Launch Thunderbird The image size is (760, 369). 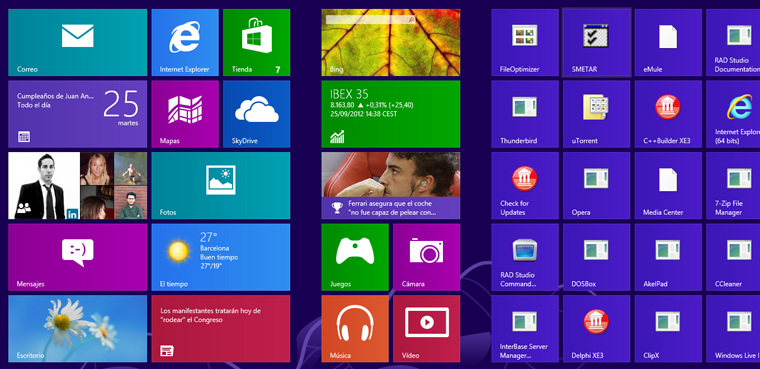tap(525, 114)
